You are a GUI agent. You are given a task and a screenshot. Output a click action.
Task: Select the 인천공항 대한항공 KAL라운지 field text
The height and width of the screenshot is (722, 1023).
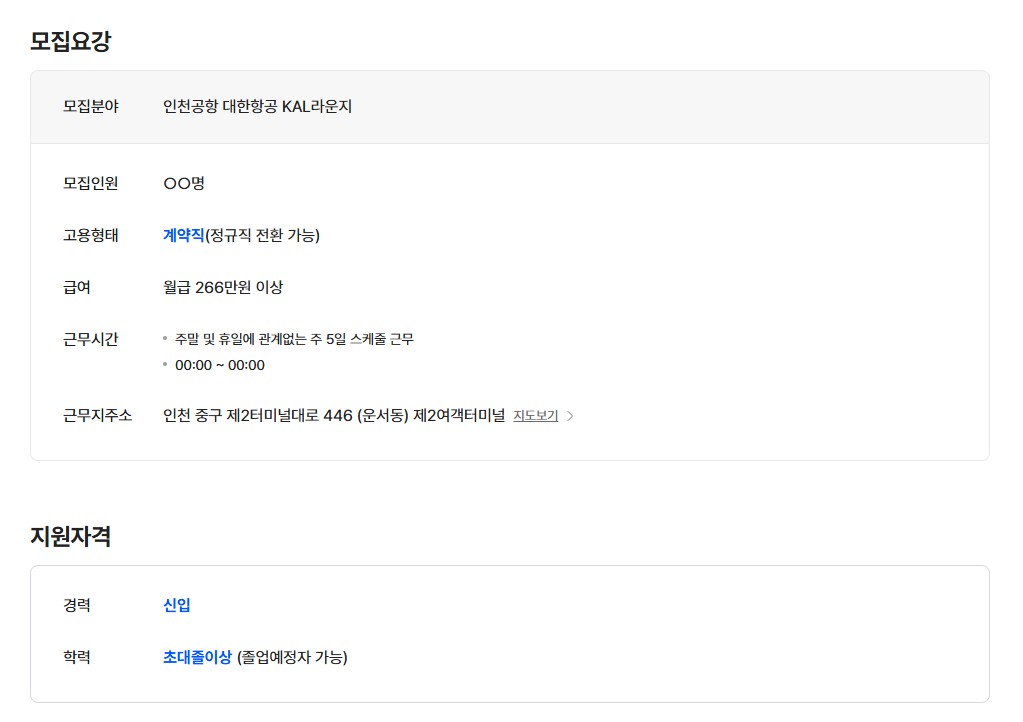[257, 106]
